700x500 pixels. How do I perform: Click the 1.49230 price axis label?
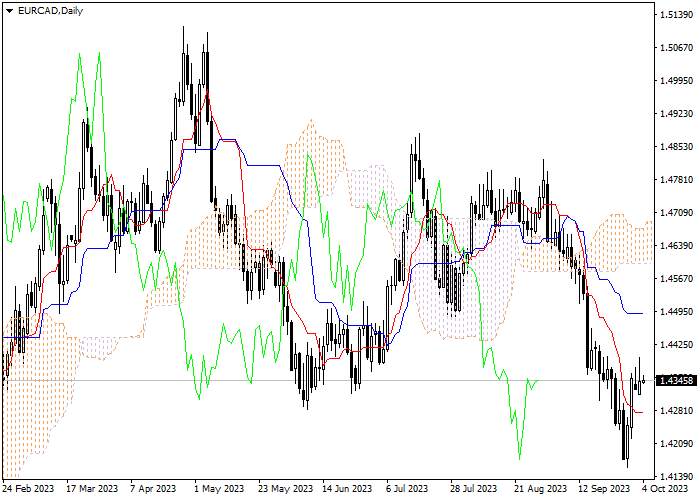point(677,114)
